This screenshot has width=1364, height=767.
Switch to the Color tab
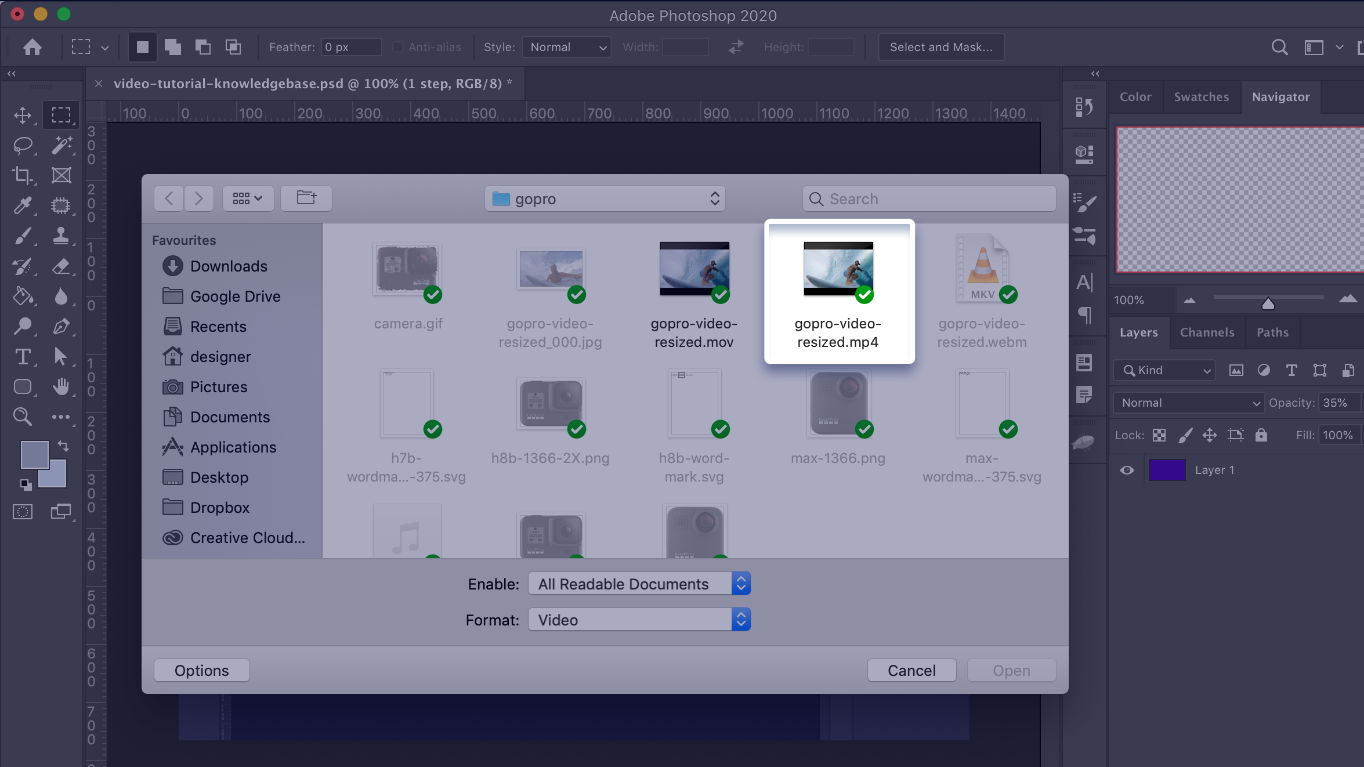[1135, 97]
